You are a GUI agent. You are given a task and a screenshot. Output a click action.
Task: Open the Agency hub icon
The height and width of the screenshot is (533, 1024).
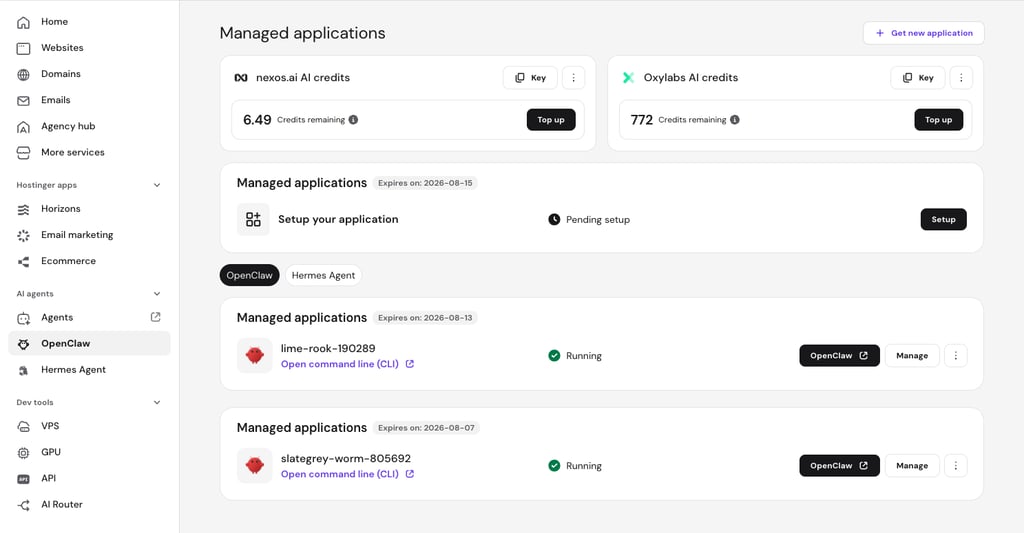tap(24, 127)
